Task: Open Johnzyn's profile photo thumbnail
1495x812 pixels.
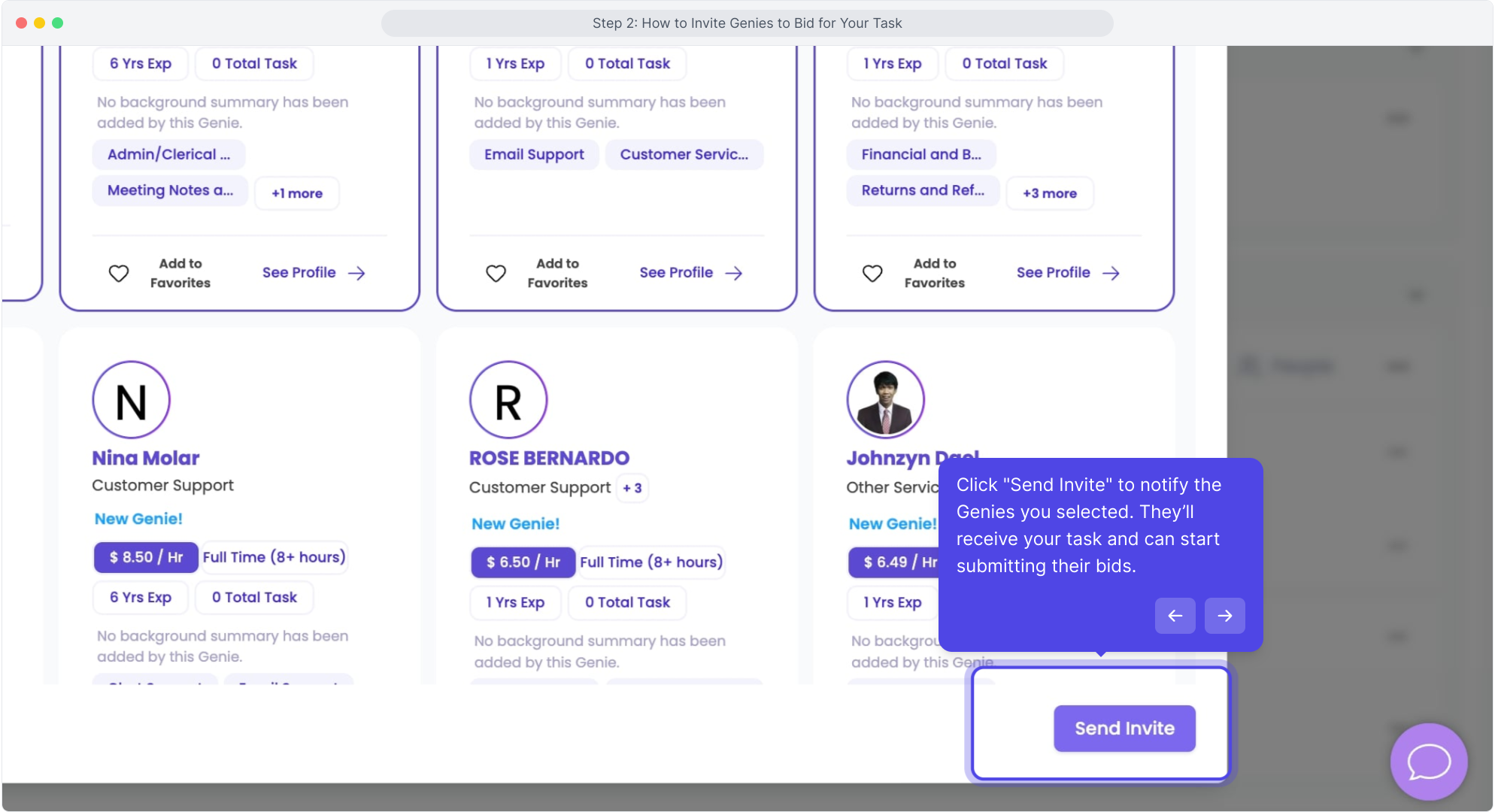Action: click(885, 400)
